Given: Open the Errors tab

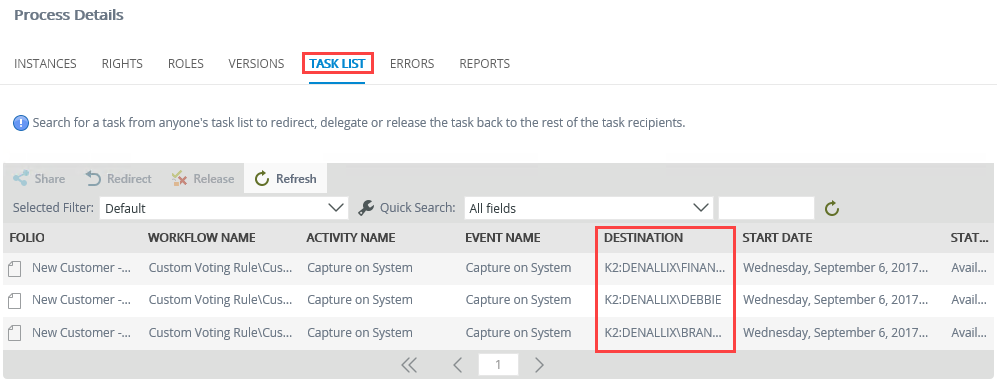Looking at the screenshot, I should pyautogui.click(x=412, y=64).
